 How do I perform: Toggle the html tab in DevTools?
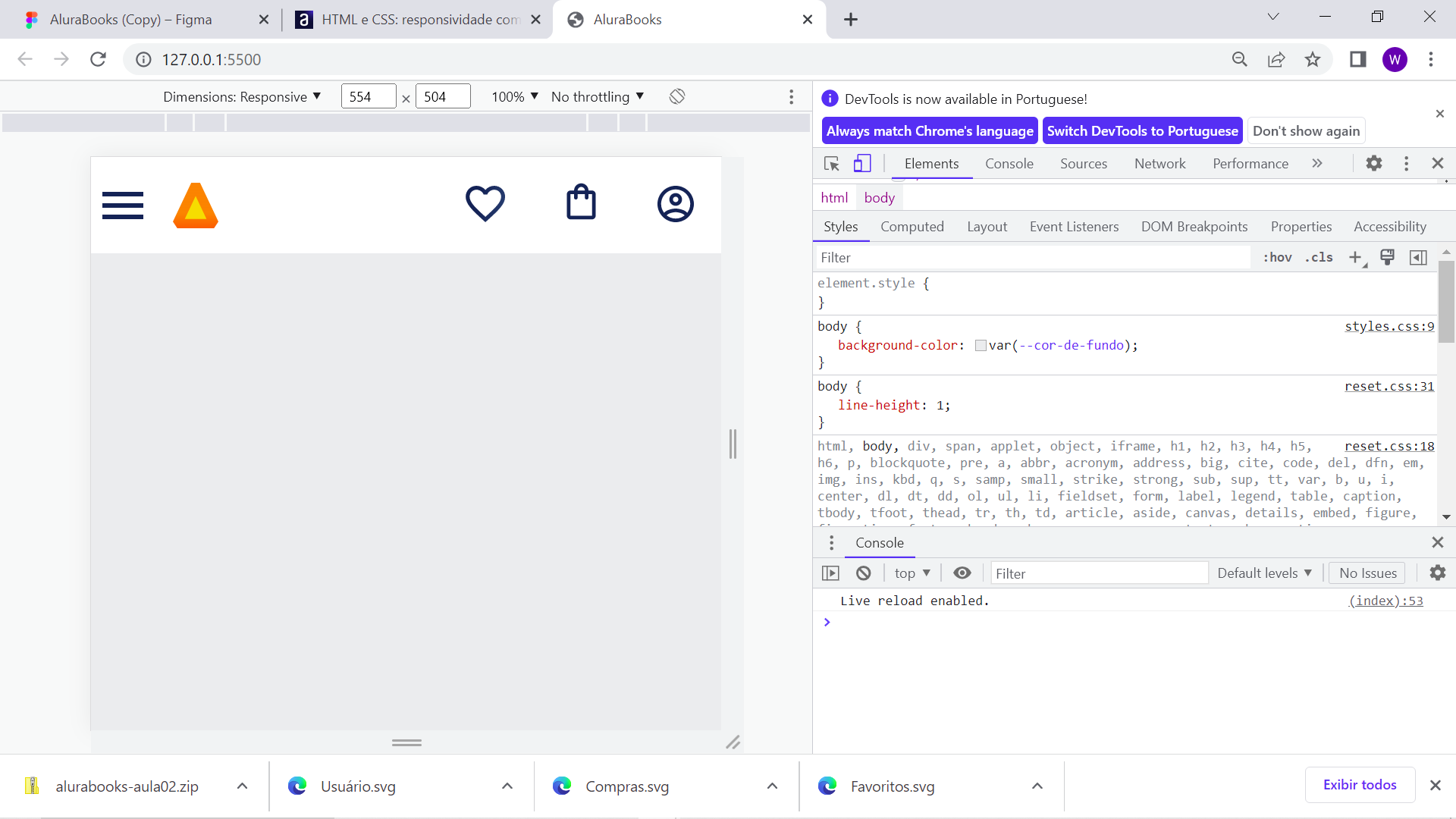(834, 197)
